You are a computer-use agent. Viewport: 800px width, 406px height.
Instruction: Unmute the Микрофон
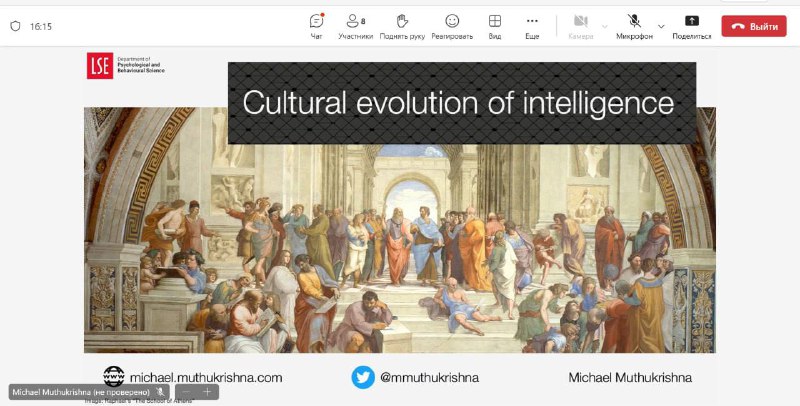point(634,26)
